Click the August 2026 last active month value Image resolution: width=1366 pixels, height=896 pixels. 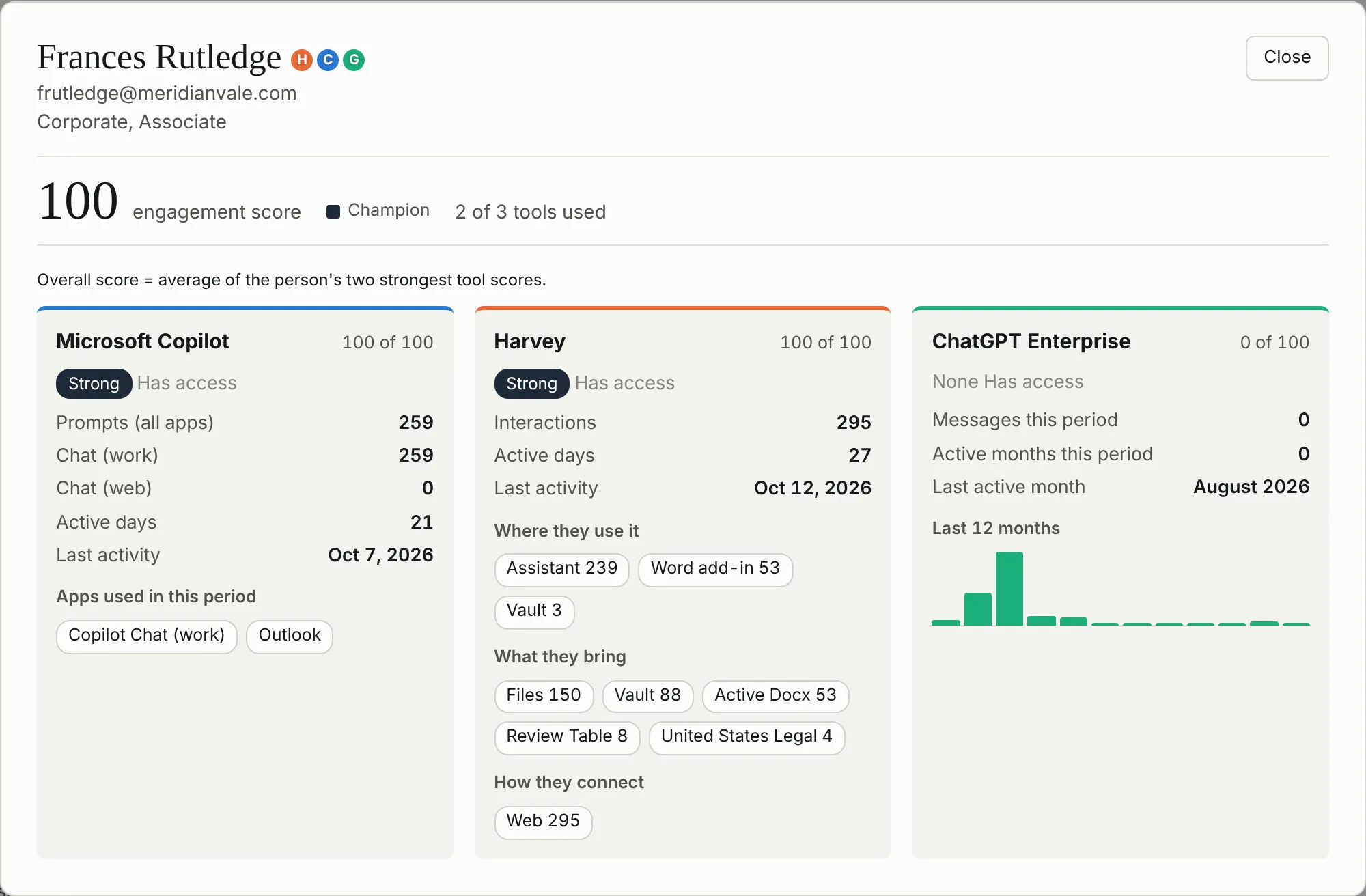(x=1251, y=486)
